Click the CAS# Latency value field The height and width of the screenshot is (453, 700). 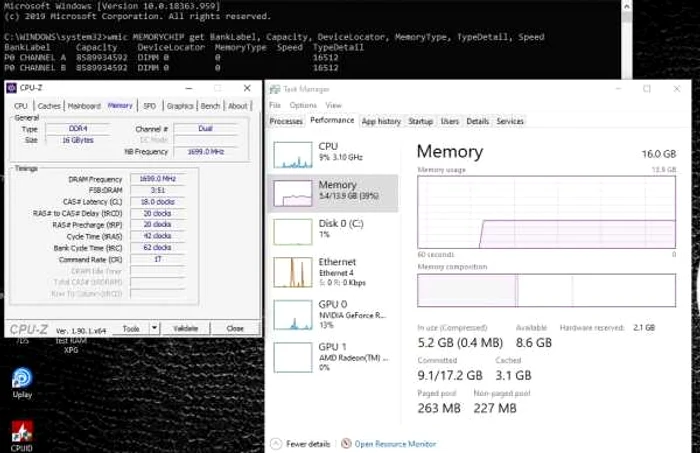click(x=158, y=202)
